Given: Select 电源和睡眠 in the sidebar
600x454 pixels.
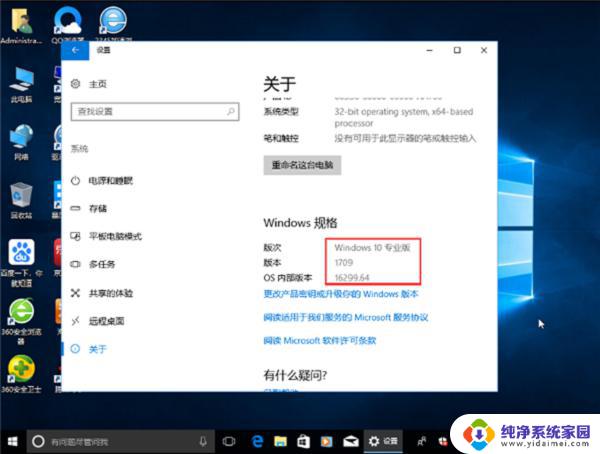Looking at the screenshot, I should 110,180.
